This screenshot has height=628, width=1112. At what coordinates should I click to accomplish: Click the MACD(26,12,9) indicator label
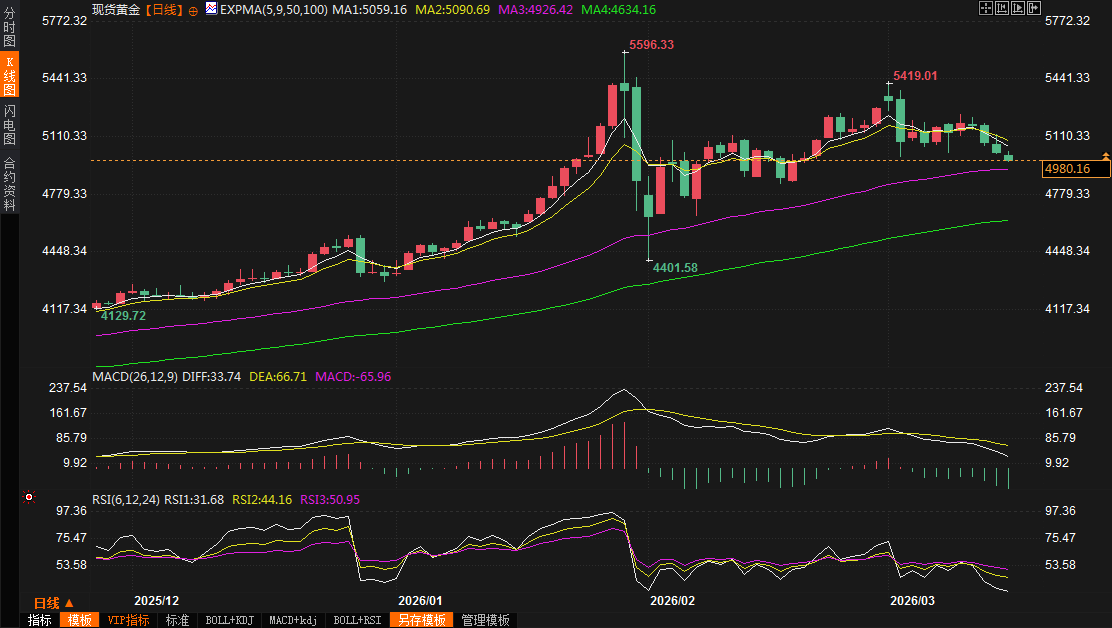tap(135, 376)
